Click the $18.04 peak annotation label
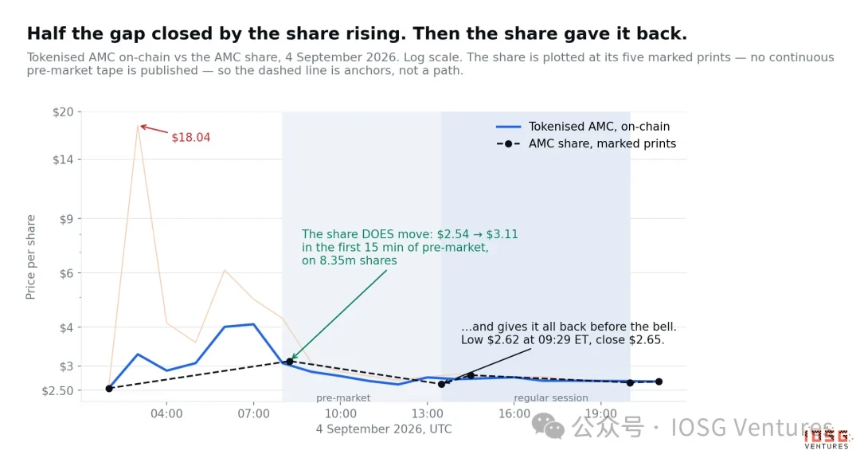Viewport: 860px width, 462px height. [191, 137]
